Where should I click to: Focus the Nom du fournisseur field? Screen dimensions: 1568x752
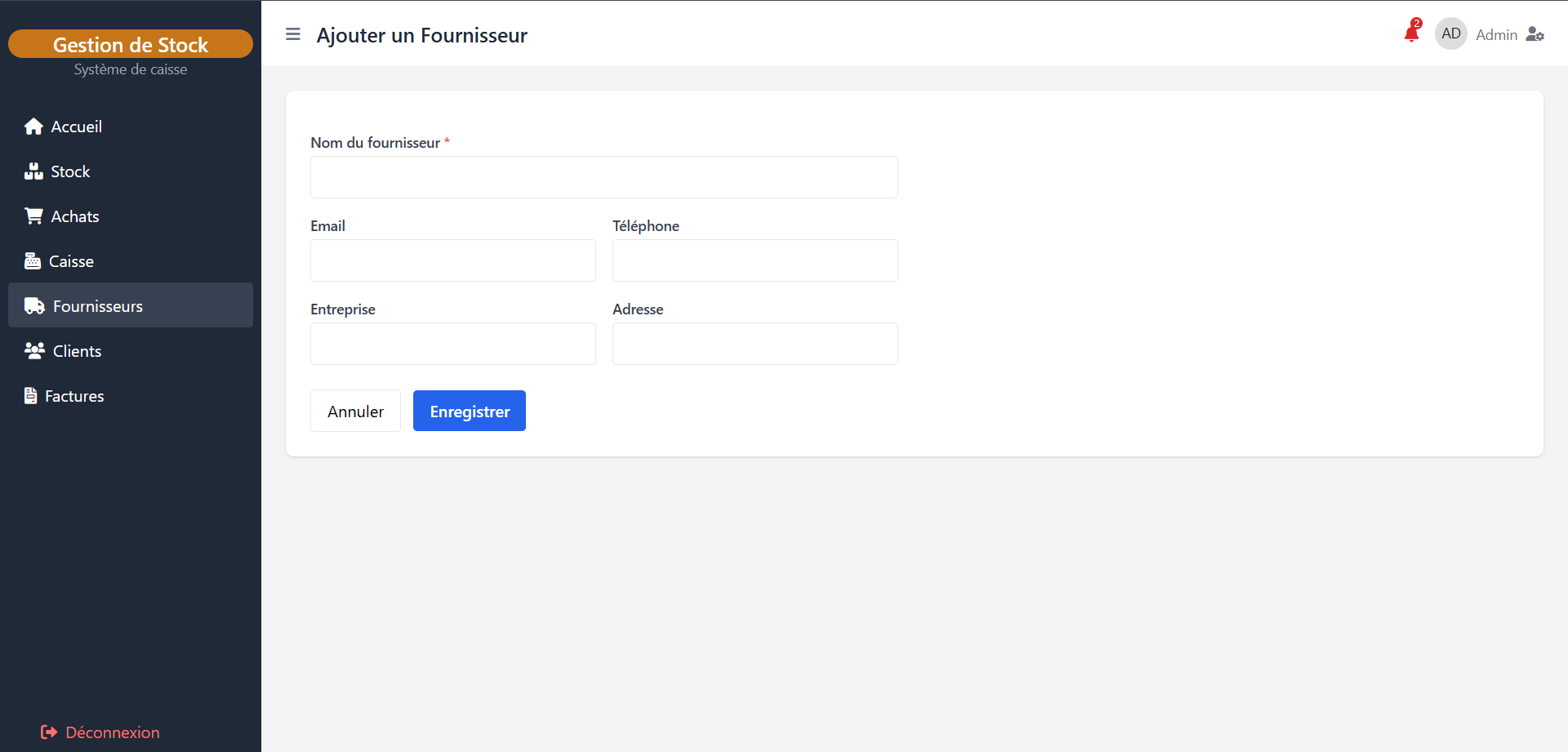(x=604, y=177)
